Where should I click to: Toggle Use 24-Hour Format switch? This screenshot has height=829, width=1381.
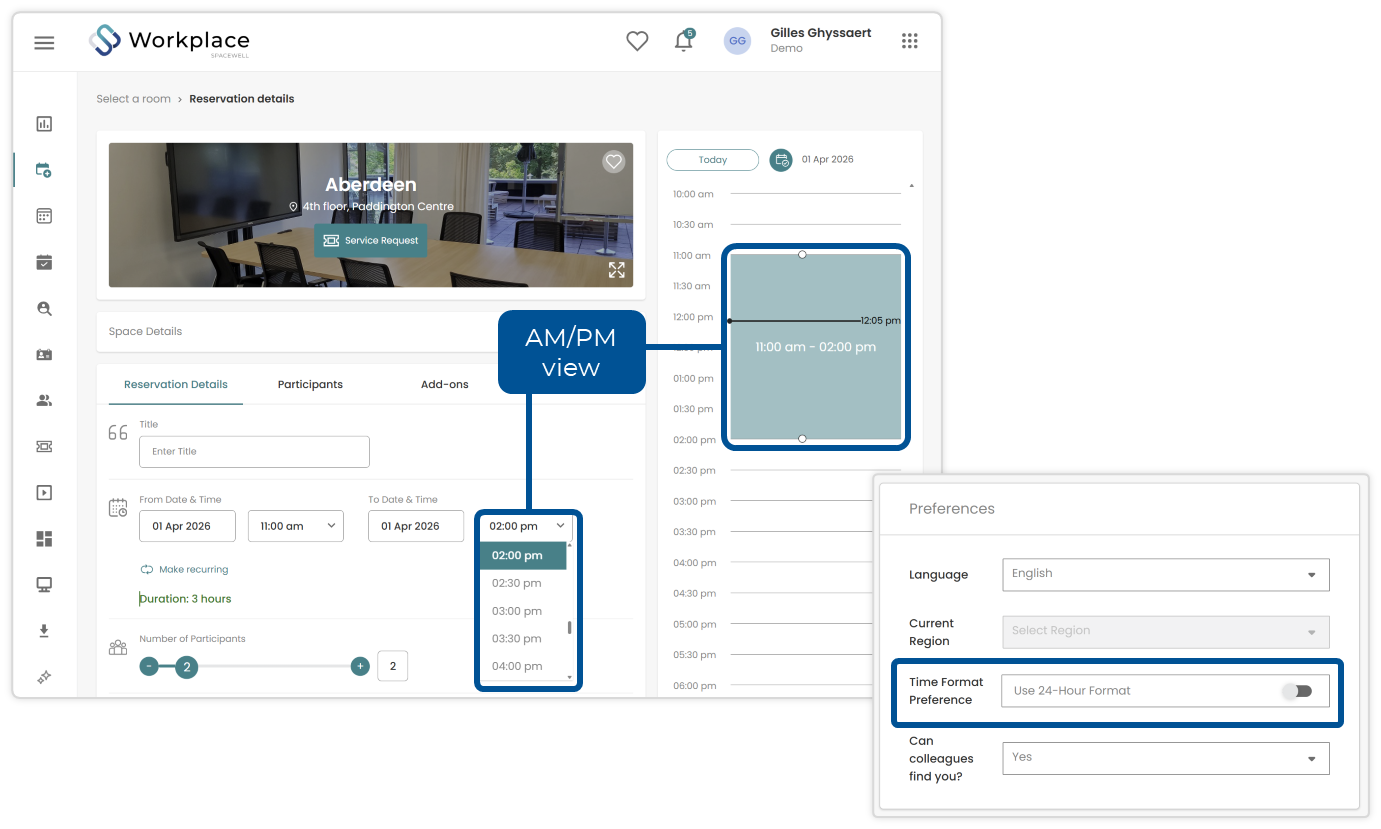pyautogui.click(x=1297, y=691)
